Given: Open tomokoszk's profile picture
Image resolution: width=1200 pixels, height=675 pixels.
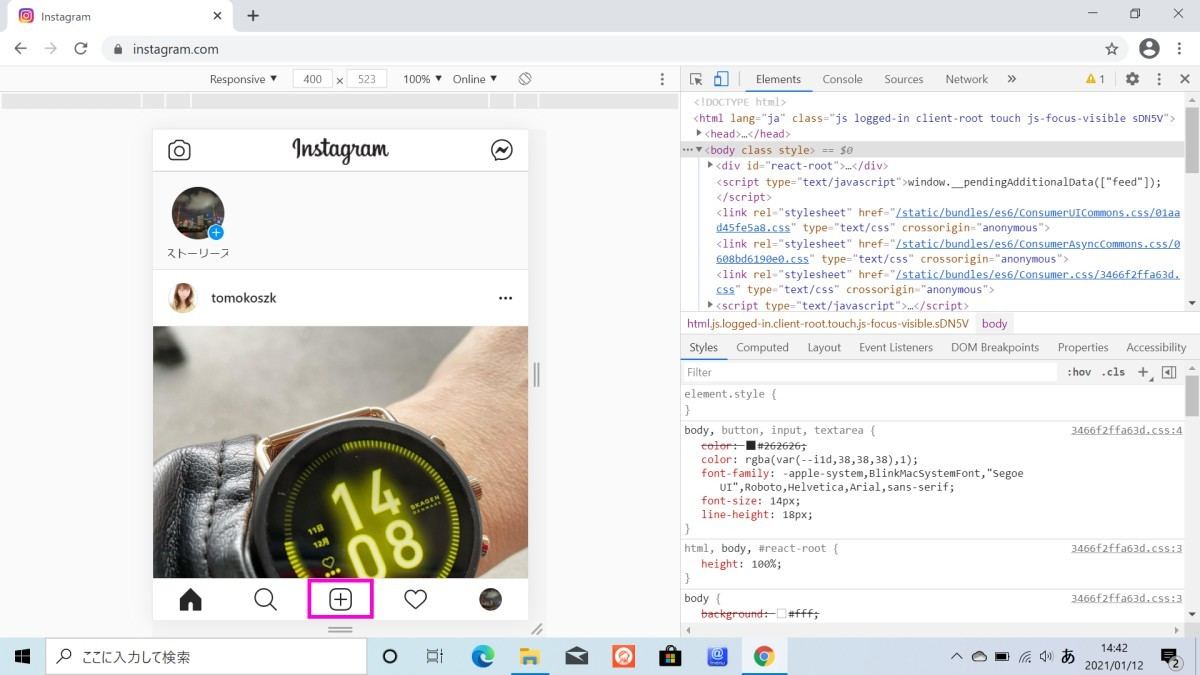Looking at the screenshot, I should coord(183,298).
